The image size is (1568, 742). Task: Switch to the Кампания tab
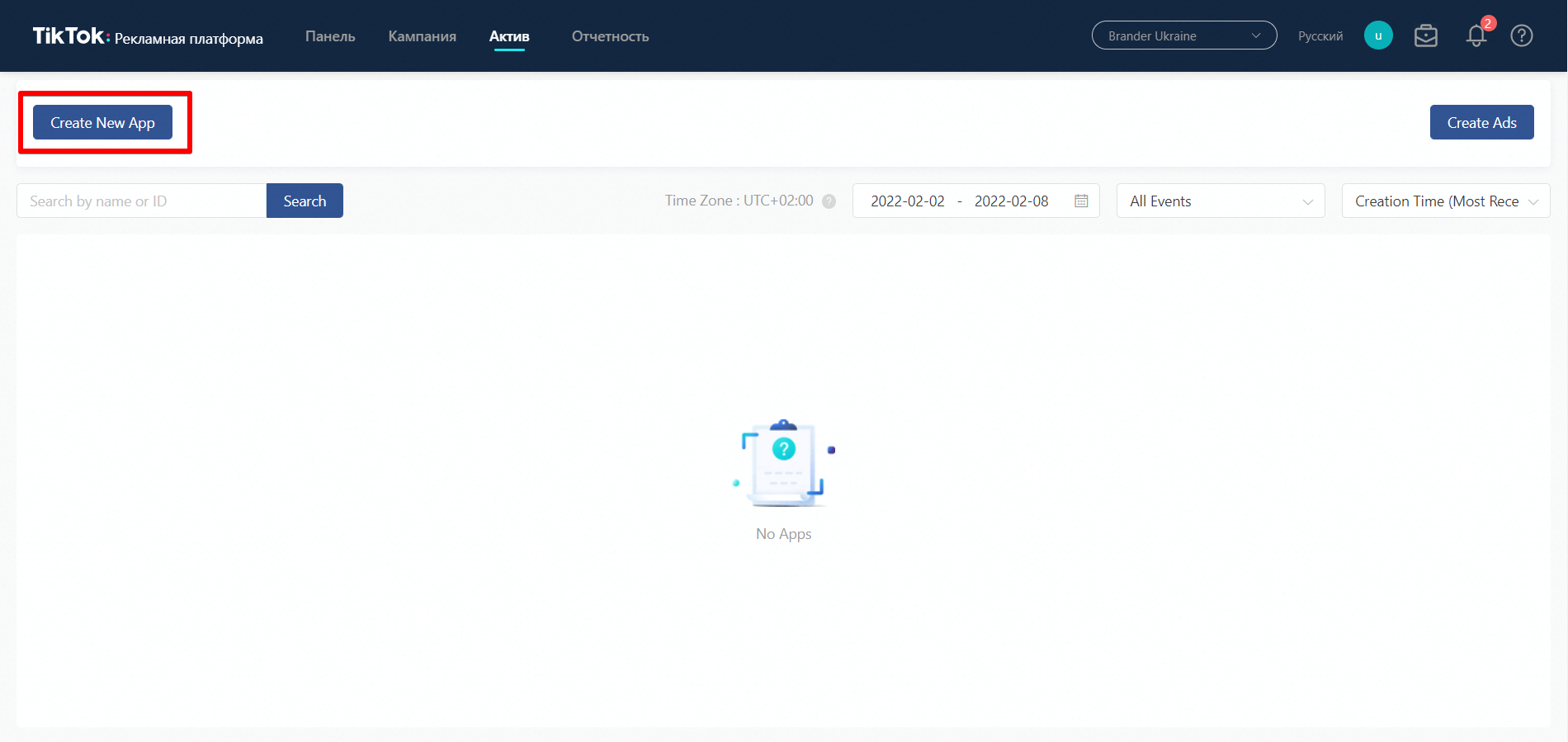coord(422,36)
